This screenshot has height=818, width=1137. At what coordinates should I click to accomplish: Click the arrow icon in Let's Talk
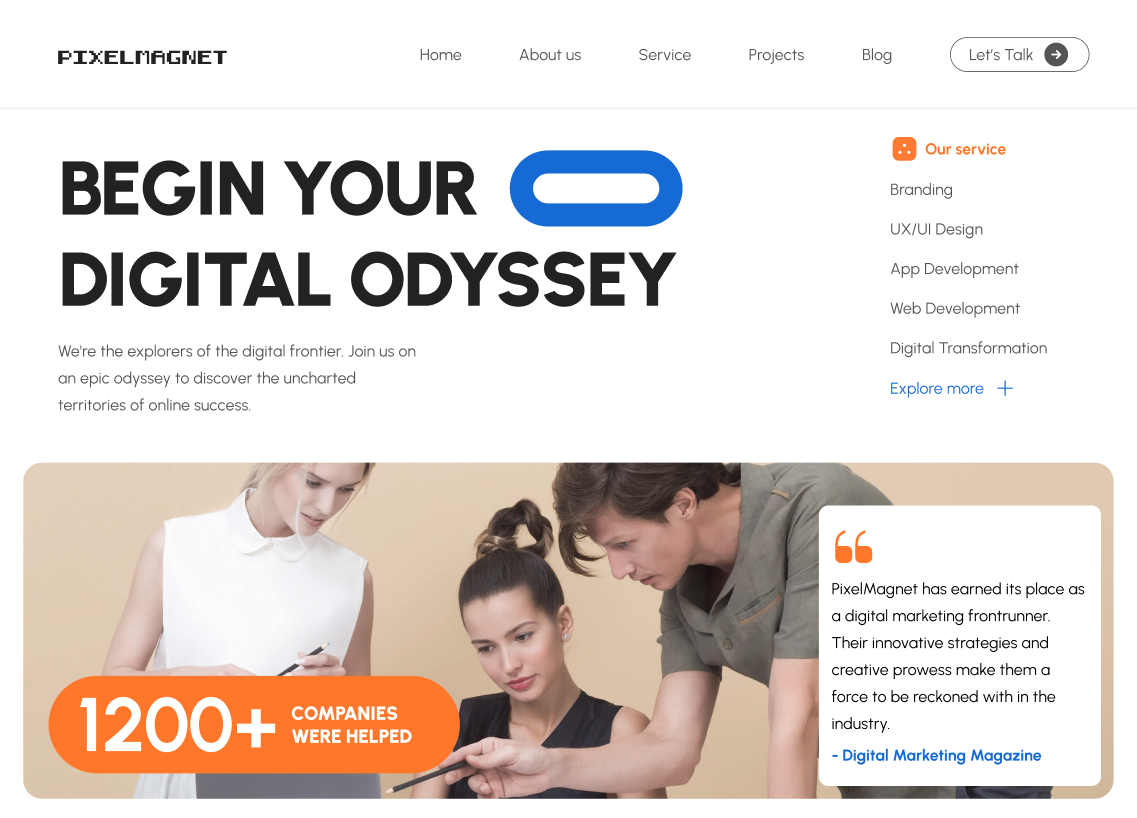(x=1056, y=54)
